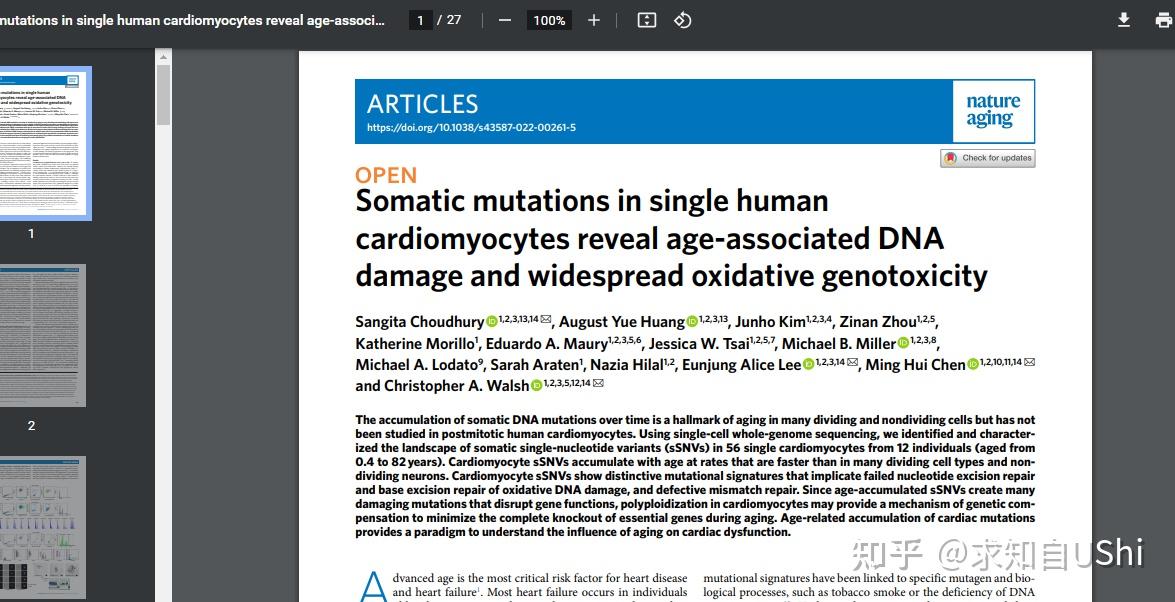Open Michael B. Miller's ORCID icon
Screen dimensions: 1175x602
pyautogui.click(x=903, y=343)
